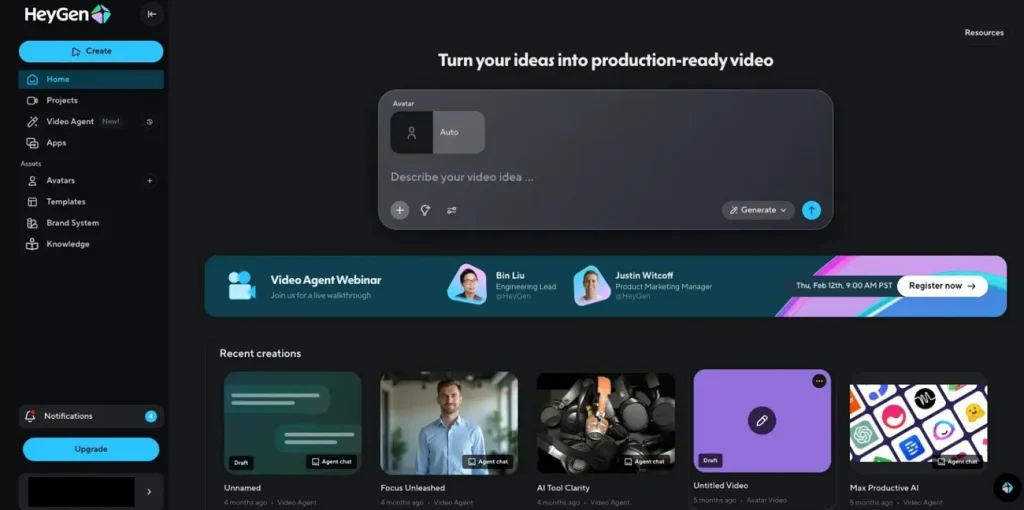Click the plus icon in the prompt box
This screenshot has width=1024, height=510.
(x=400, y=210)
